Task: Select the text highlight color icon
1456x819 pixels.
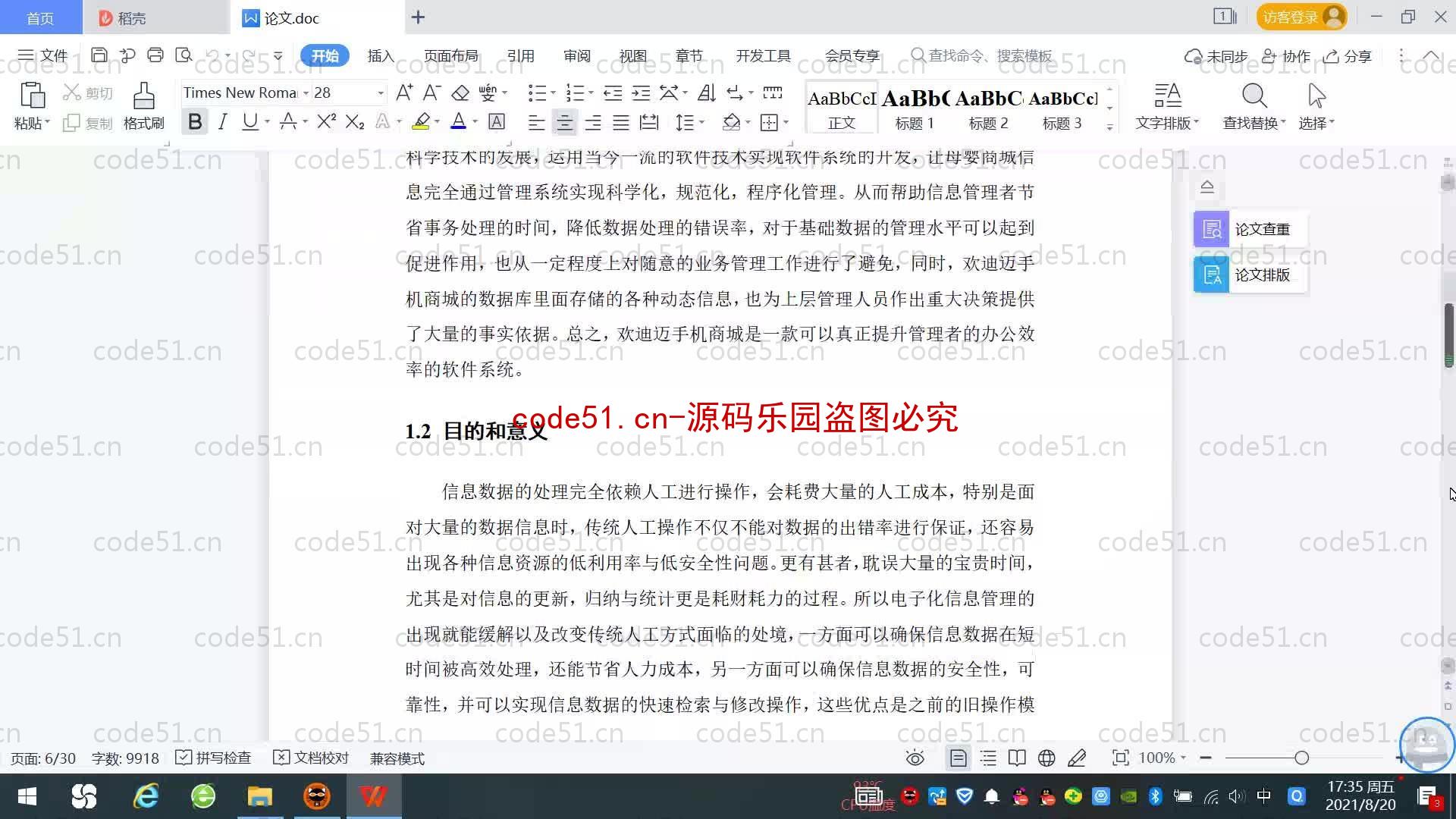Action: click(420, 122)
